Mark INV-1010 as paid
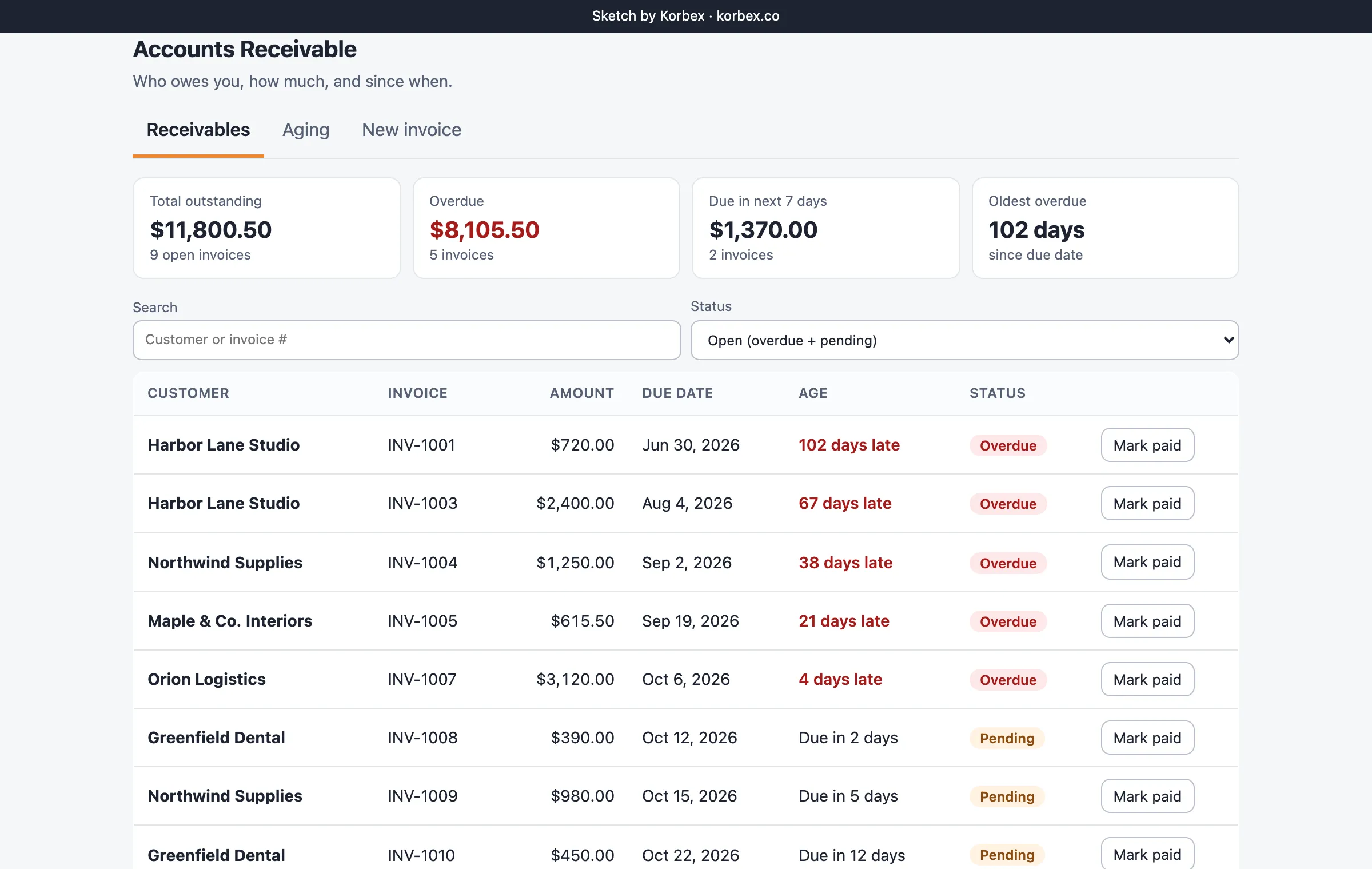 1147,854
